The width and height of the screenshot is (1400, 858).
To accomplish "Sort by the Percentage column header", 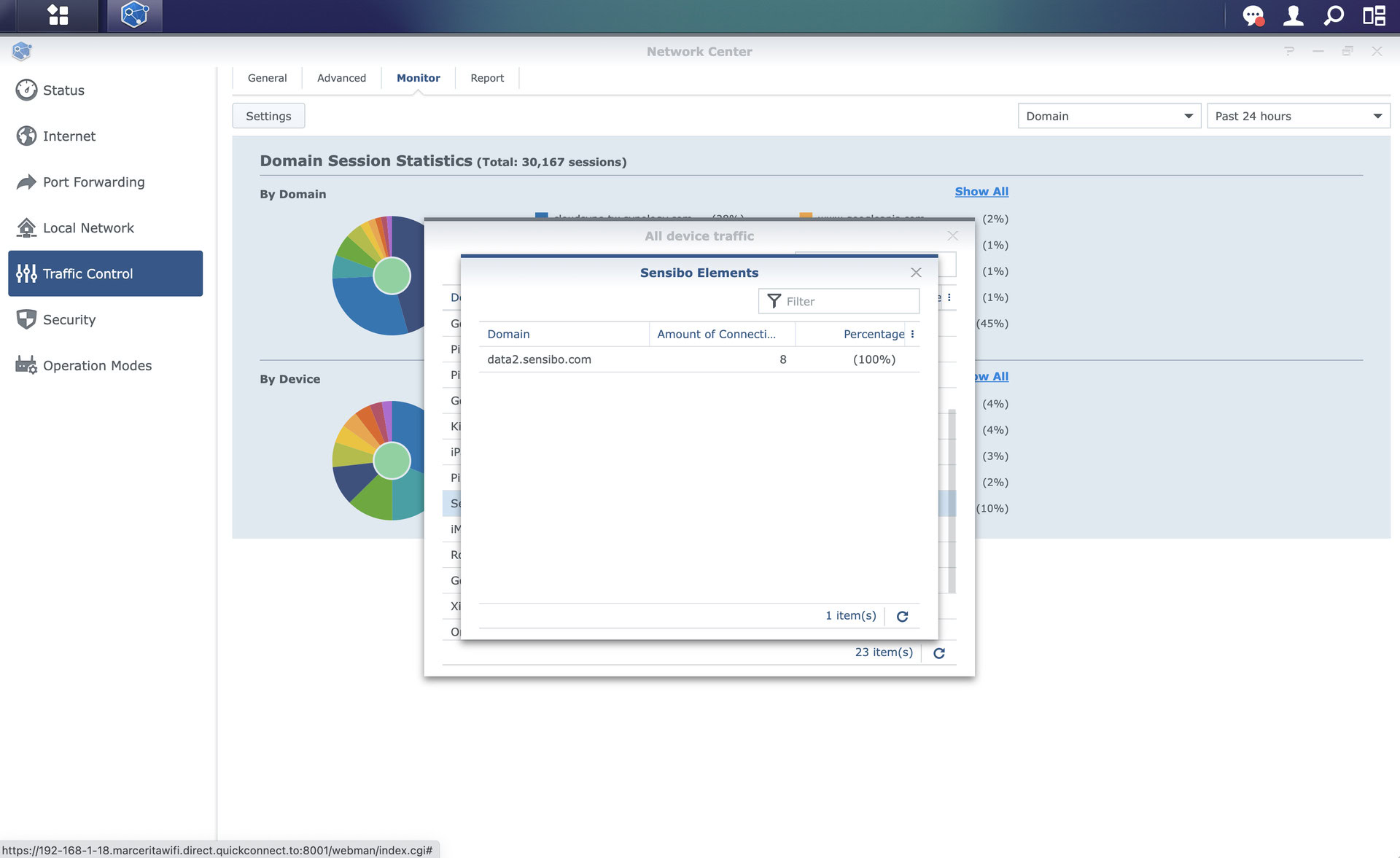I will click(x=850, y=334).
